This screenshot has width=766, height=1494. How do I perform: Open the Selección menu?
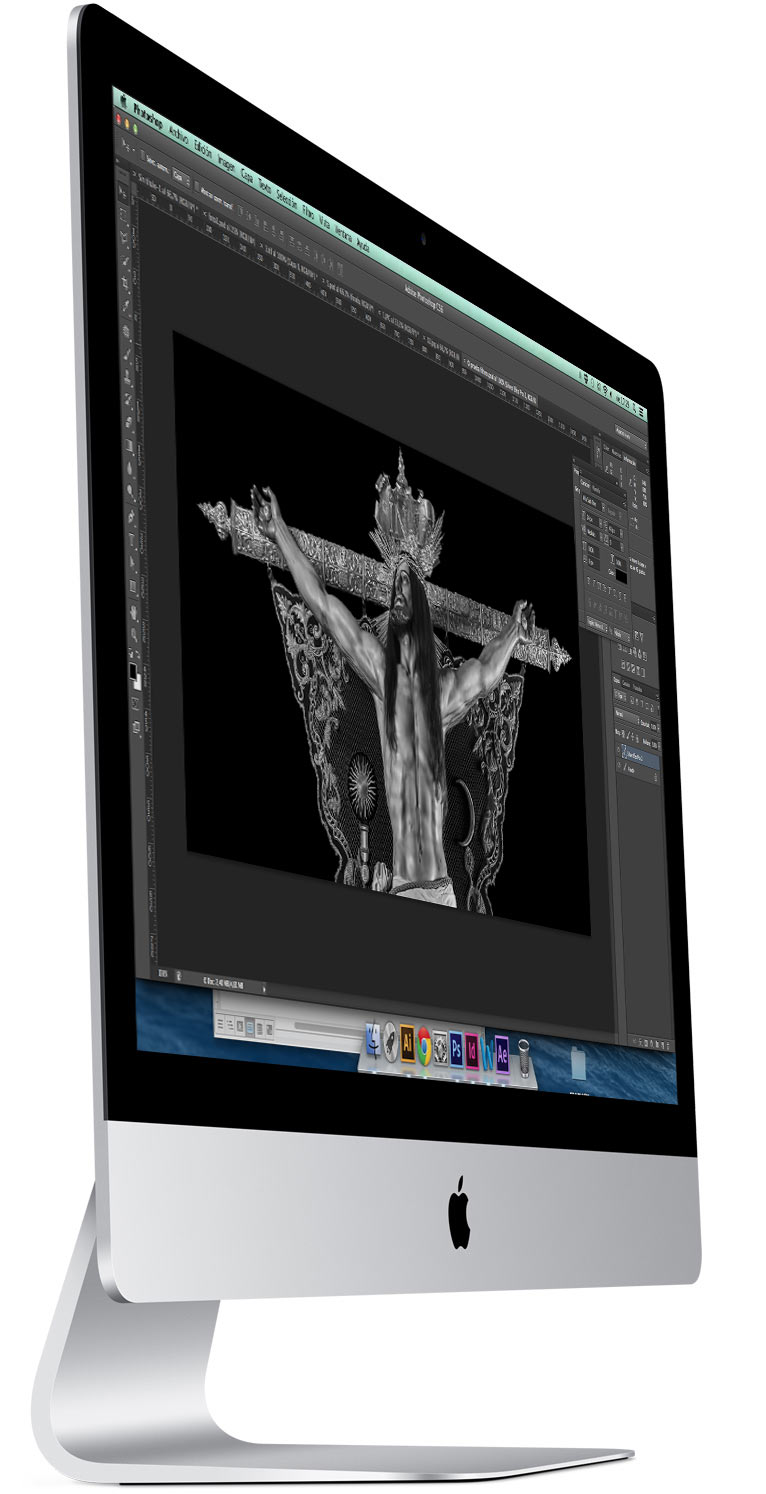click(286, 201)
